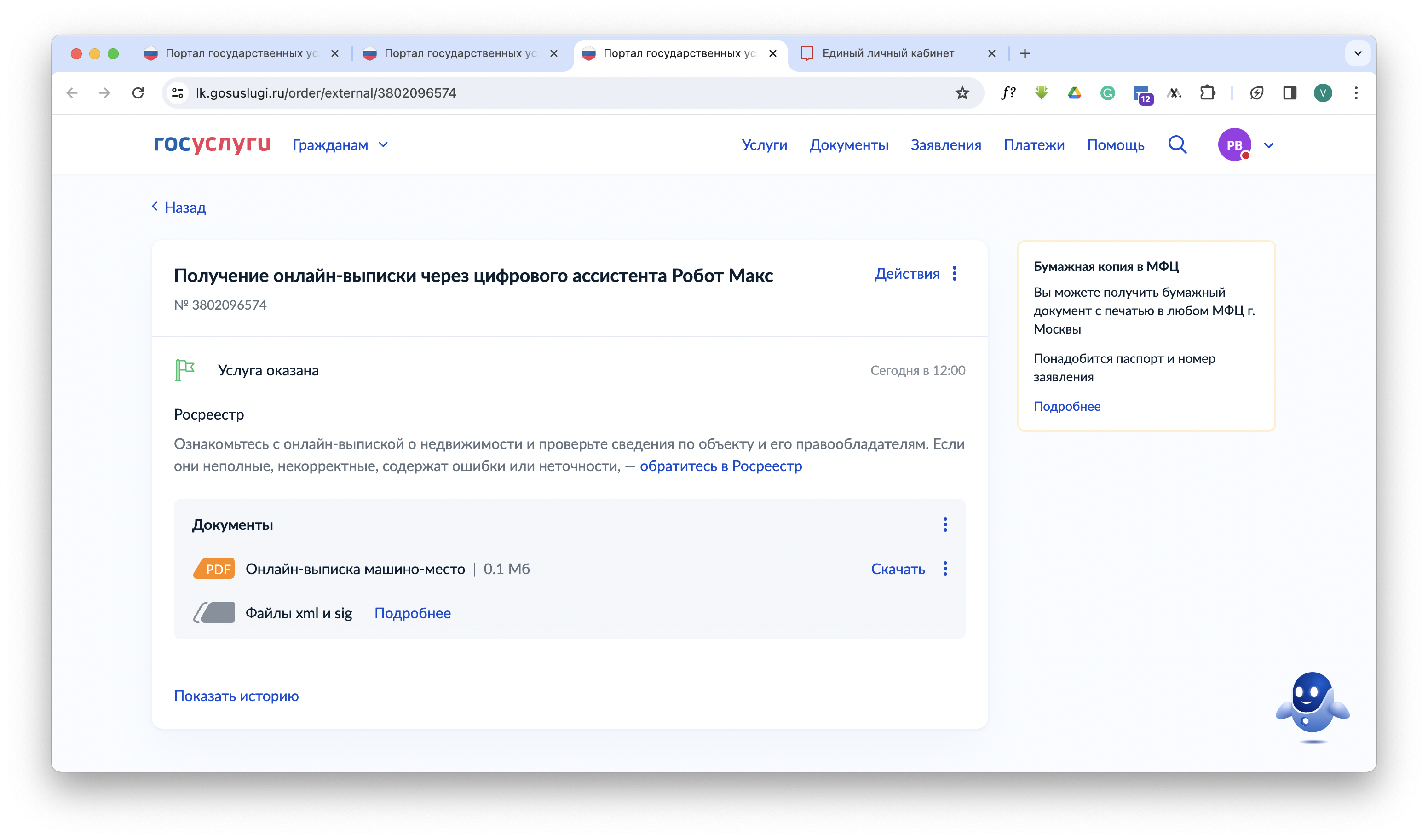1428x840 pixels.
Task: Open the Google Drive extension
Action: 1074,93
